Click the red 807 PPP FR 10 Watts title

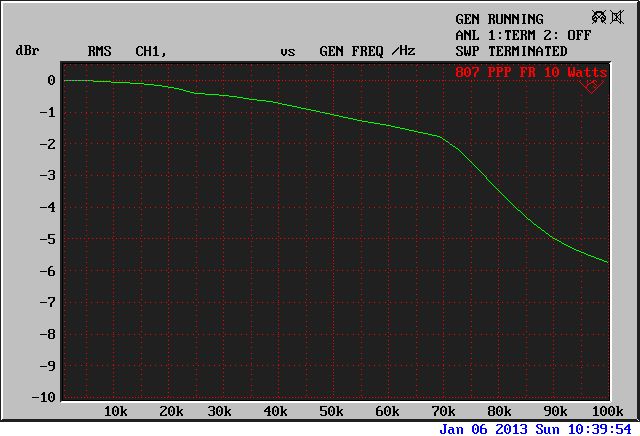pos(530,73)
